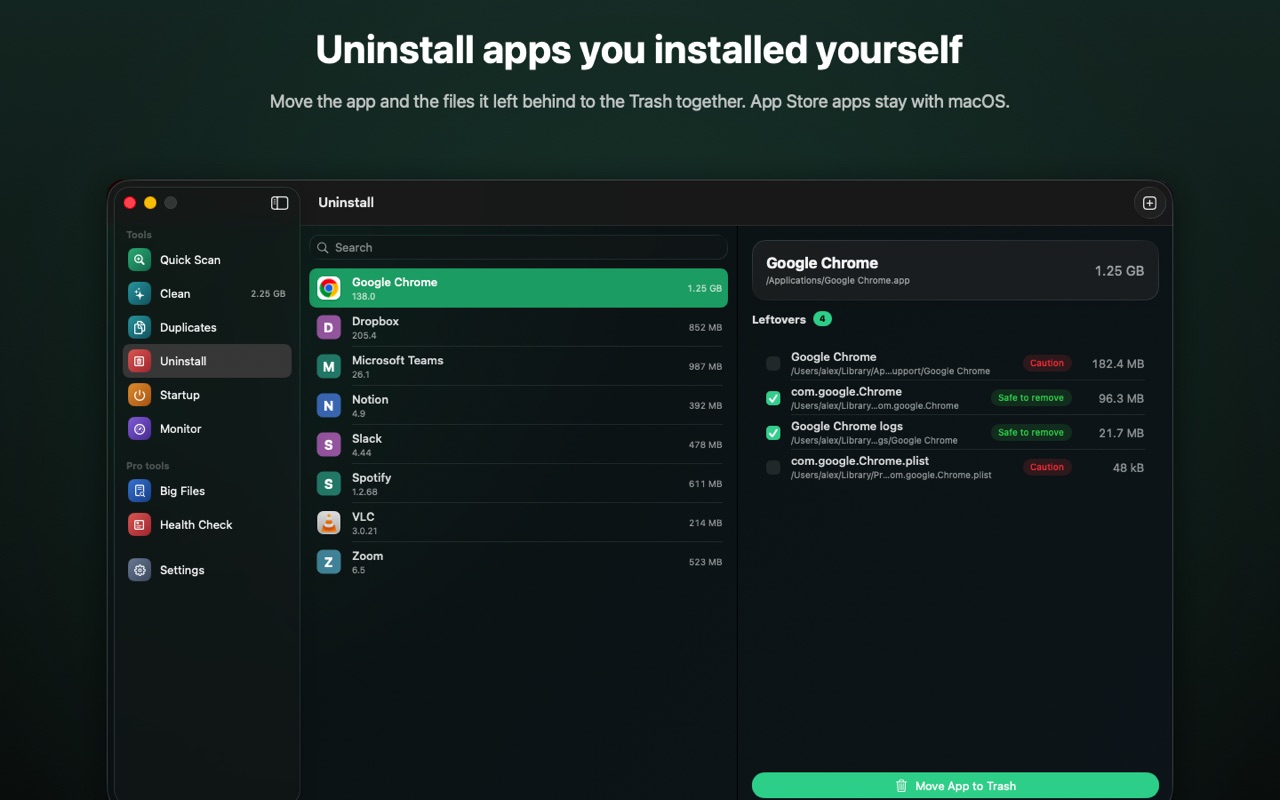Image resolution: width=1280 pixels, height=800 pixels.
Task: Open the Startup tool icon
Action: 140,395
